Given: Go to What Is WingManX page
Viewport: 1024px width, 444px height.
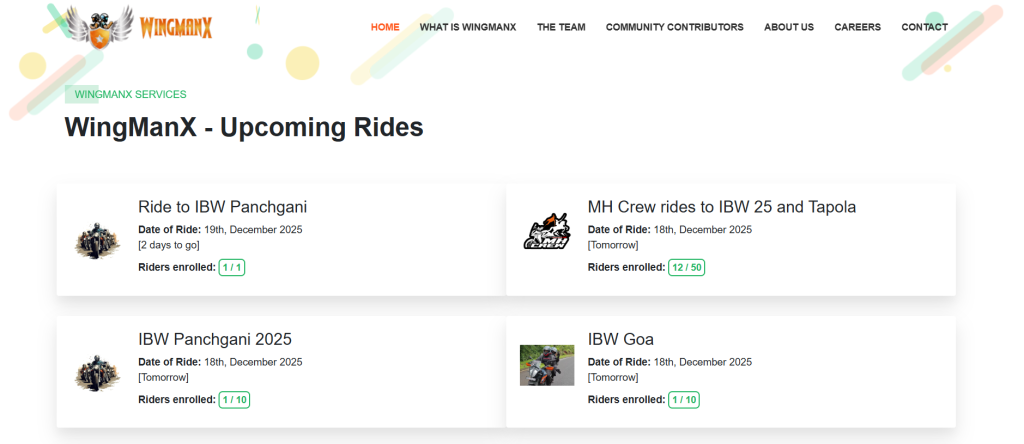Looking at the screenshot, I should (467, 27).
